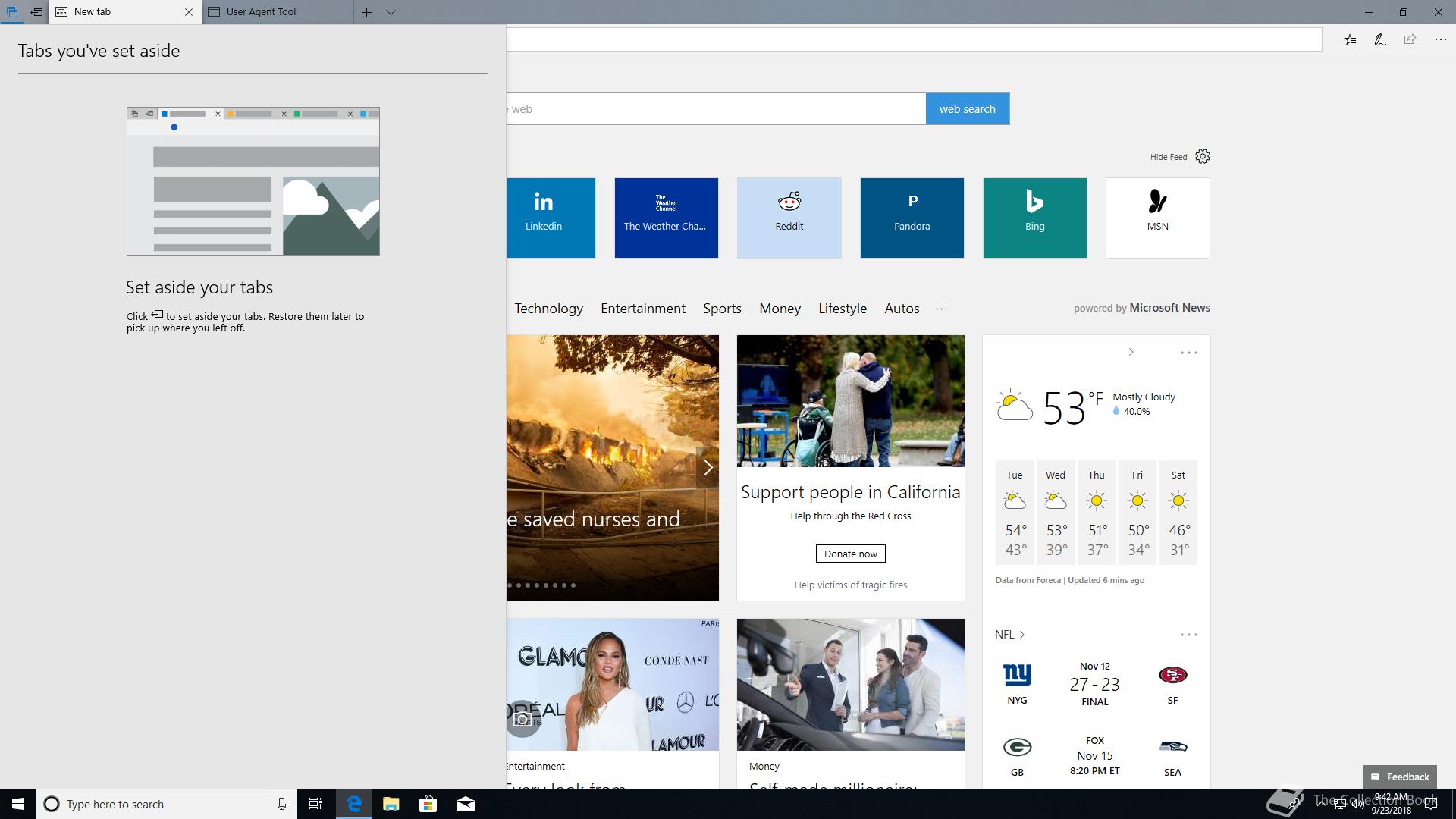Screen dimensions: 1456x819
Task: Click the Money label under car photo
Action: point(764,767)
